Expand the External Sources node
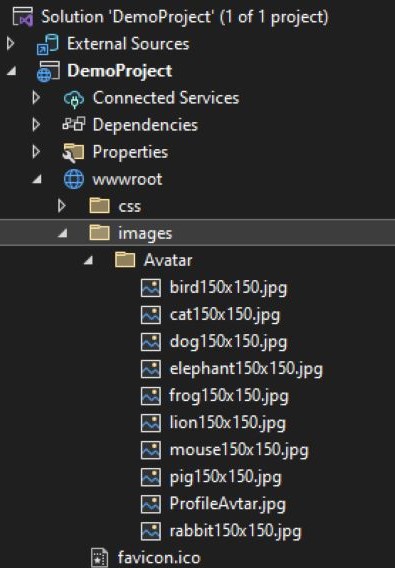This screenshot has width=395, height=568. 11,44
